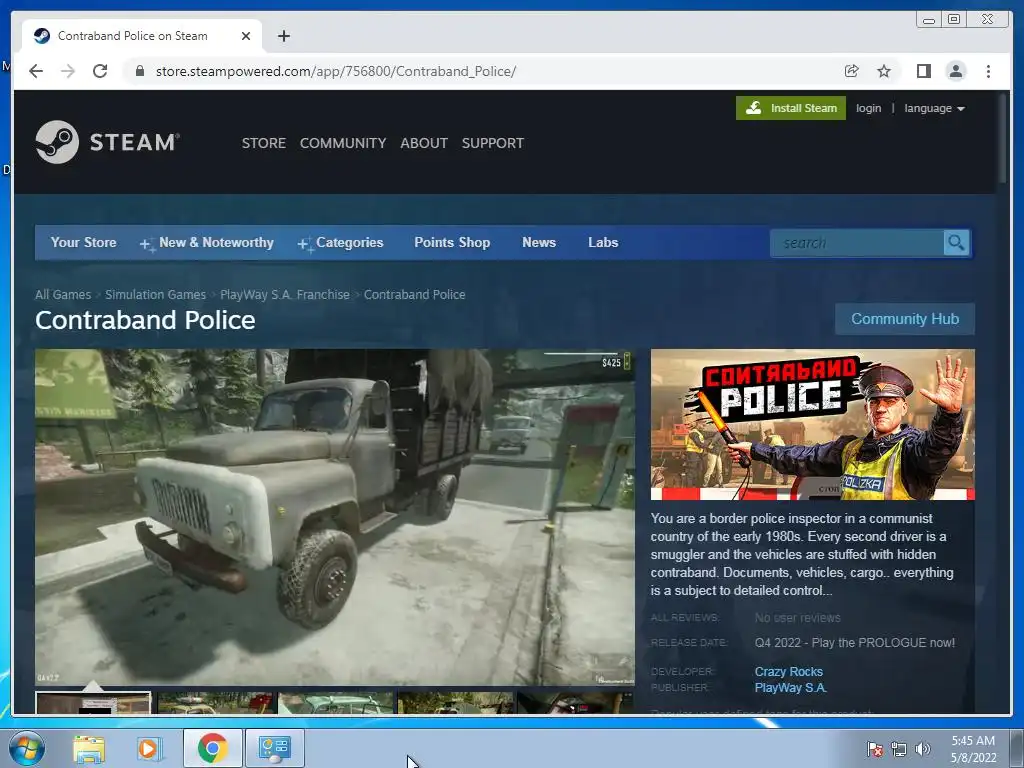The width and height of the screenshot is (1024, 768).
Task: Bookmark page with star icon
Action: pos(884,71)
